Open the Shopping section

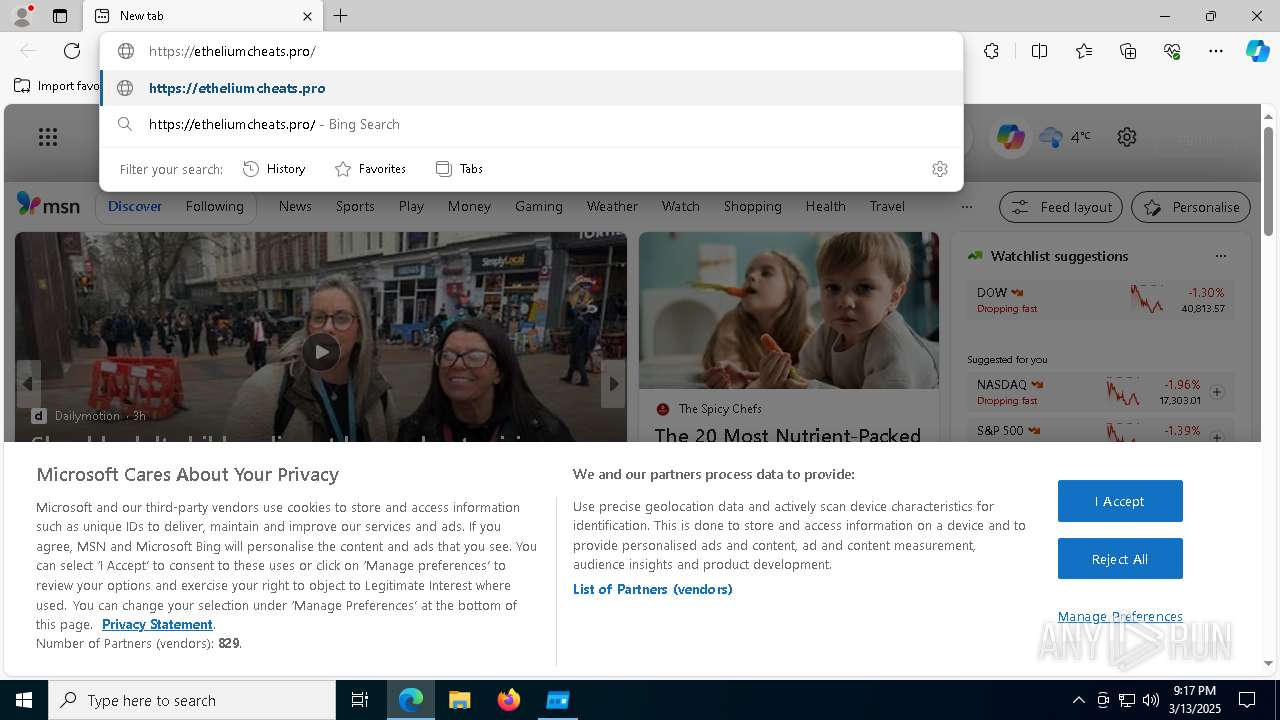pyautogui.click(x=753, y=206)
